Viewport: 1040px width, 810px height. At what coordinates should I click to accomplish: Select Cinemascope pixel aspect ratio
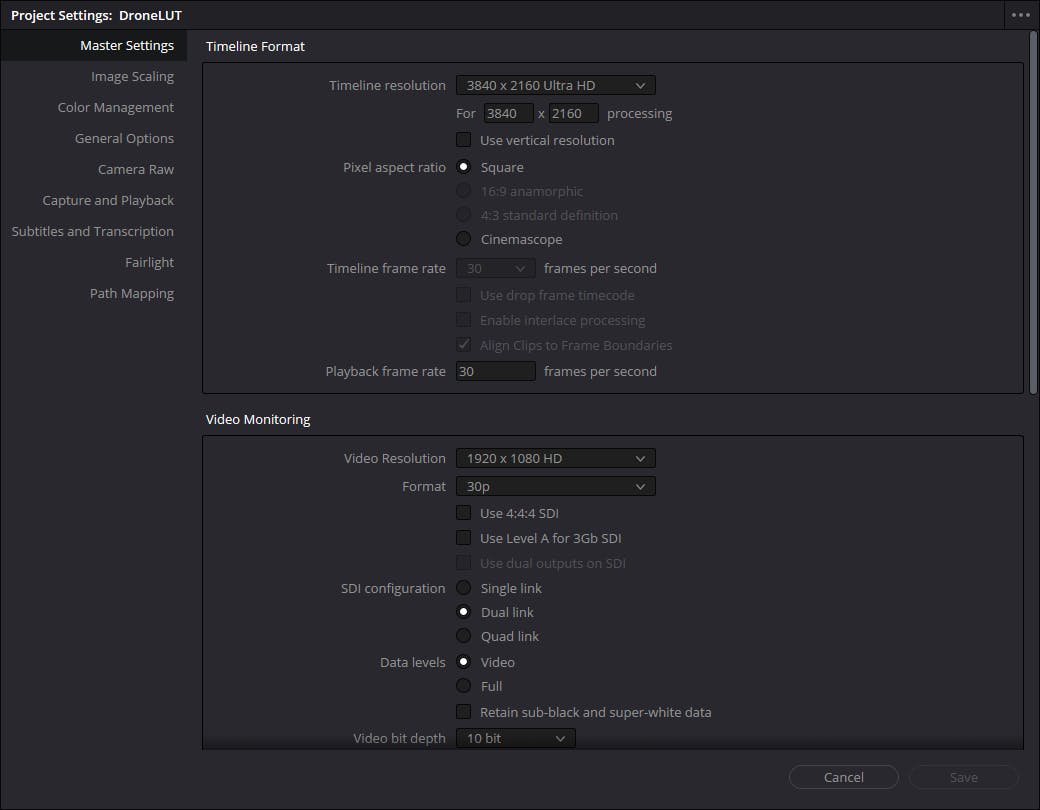(464, 239)
